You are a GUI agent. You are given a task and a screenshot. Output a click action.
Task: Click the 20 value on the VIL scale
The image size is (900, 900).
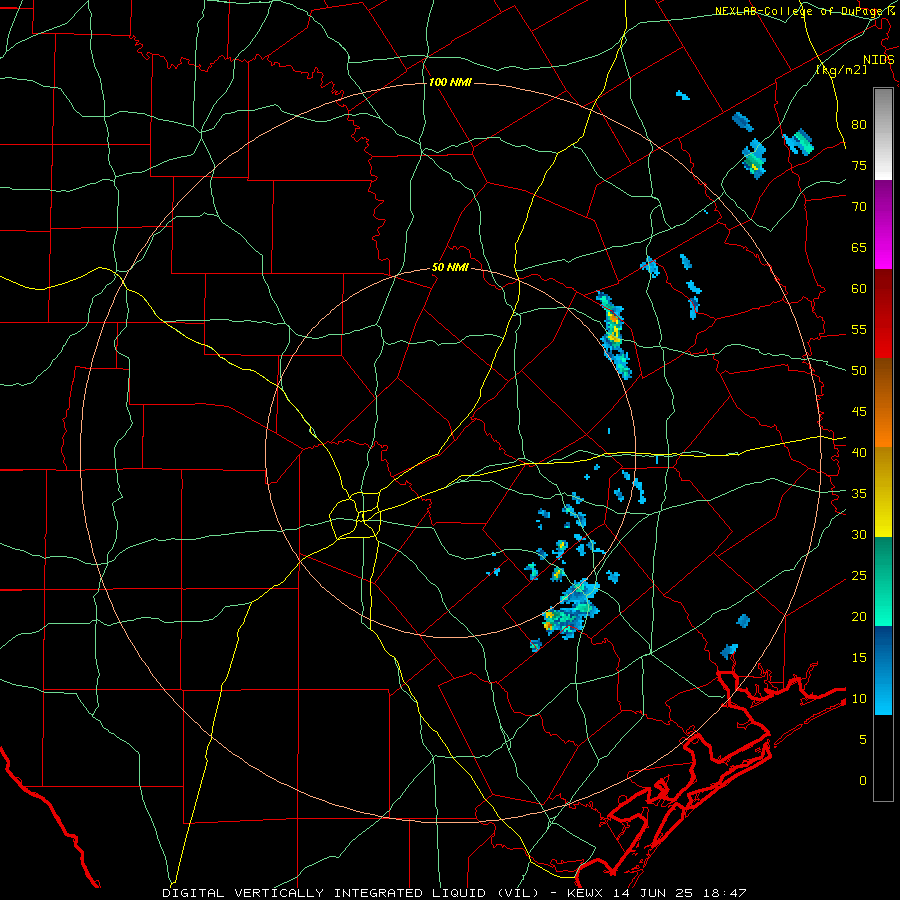(x=859, y=617)
